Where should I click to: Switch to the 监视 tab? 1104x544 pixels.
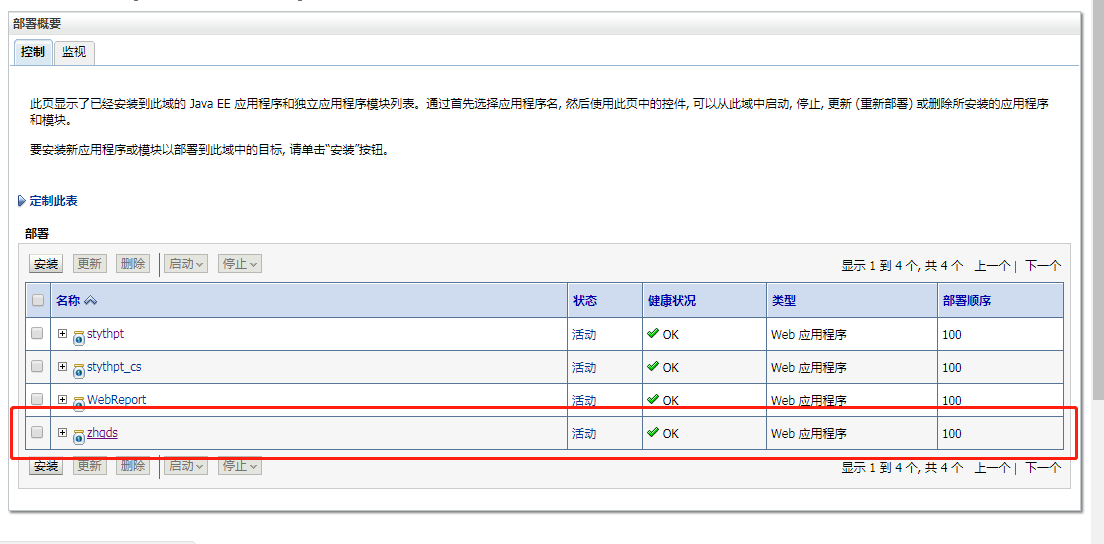click(74, 52)
